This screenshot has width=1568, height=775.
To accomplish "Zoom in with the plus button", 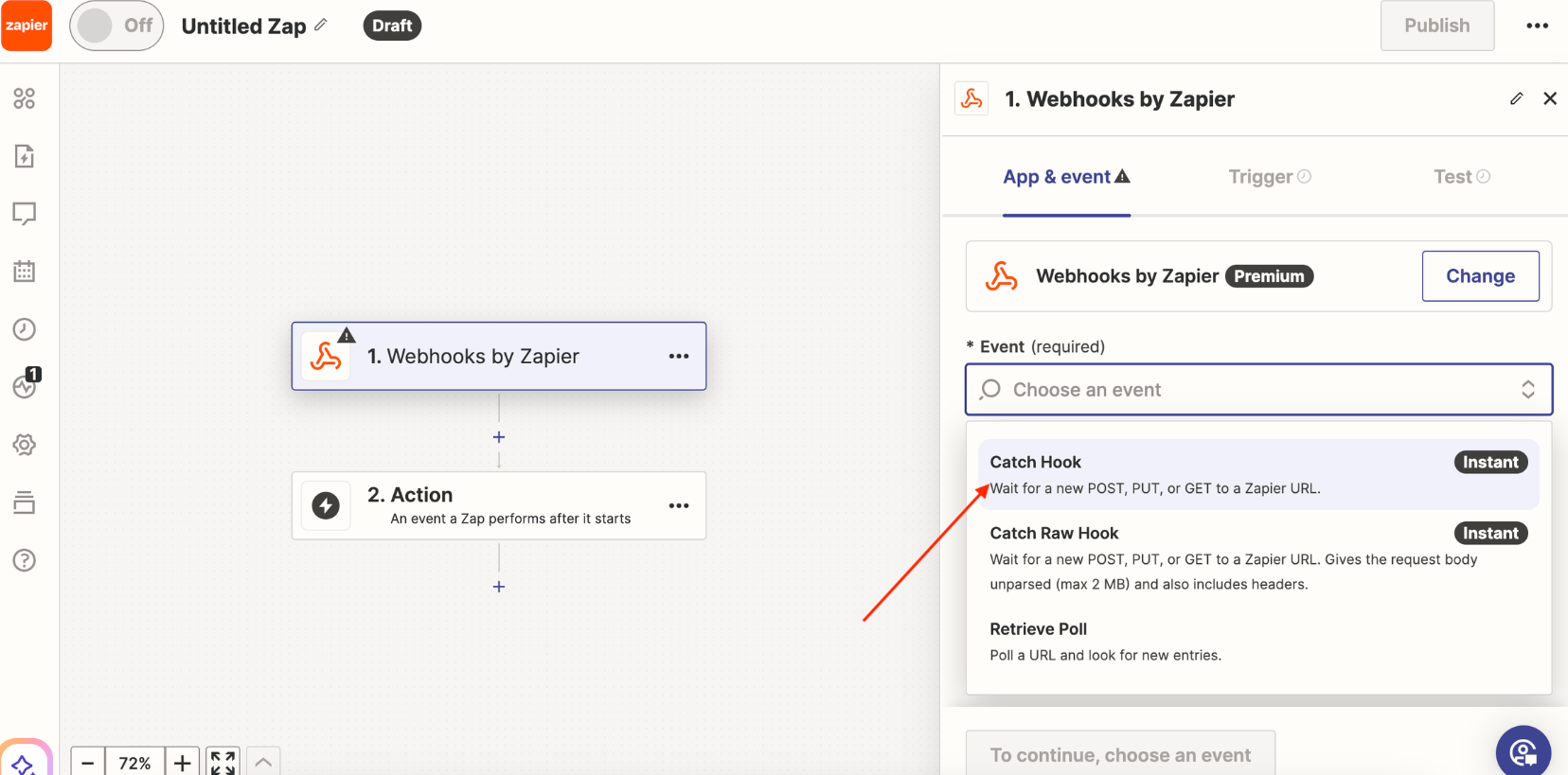I will point(183,762).
